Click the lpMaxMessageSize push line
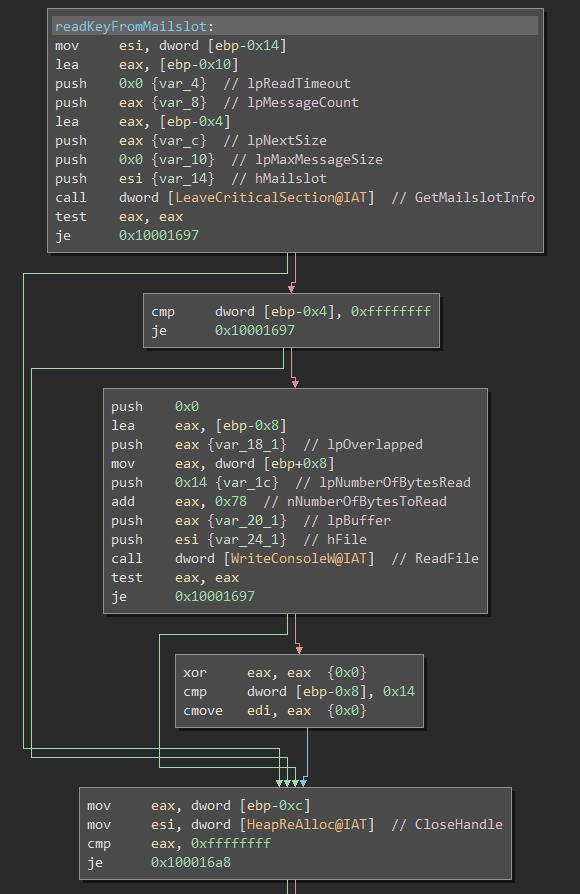The width and height of the screenshot is (580, 894). [218, 160]
